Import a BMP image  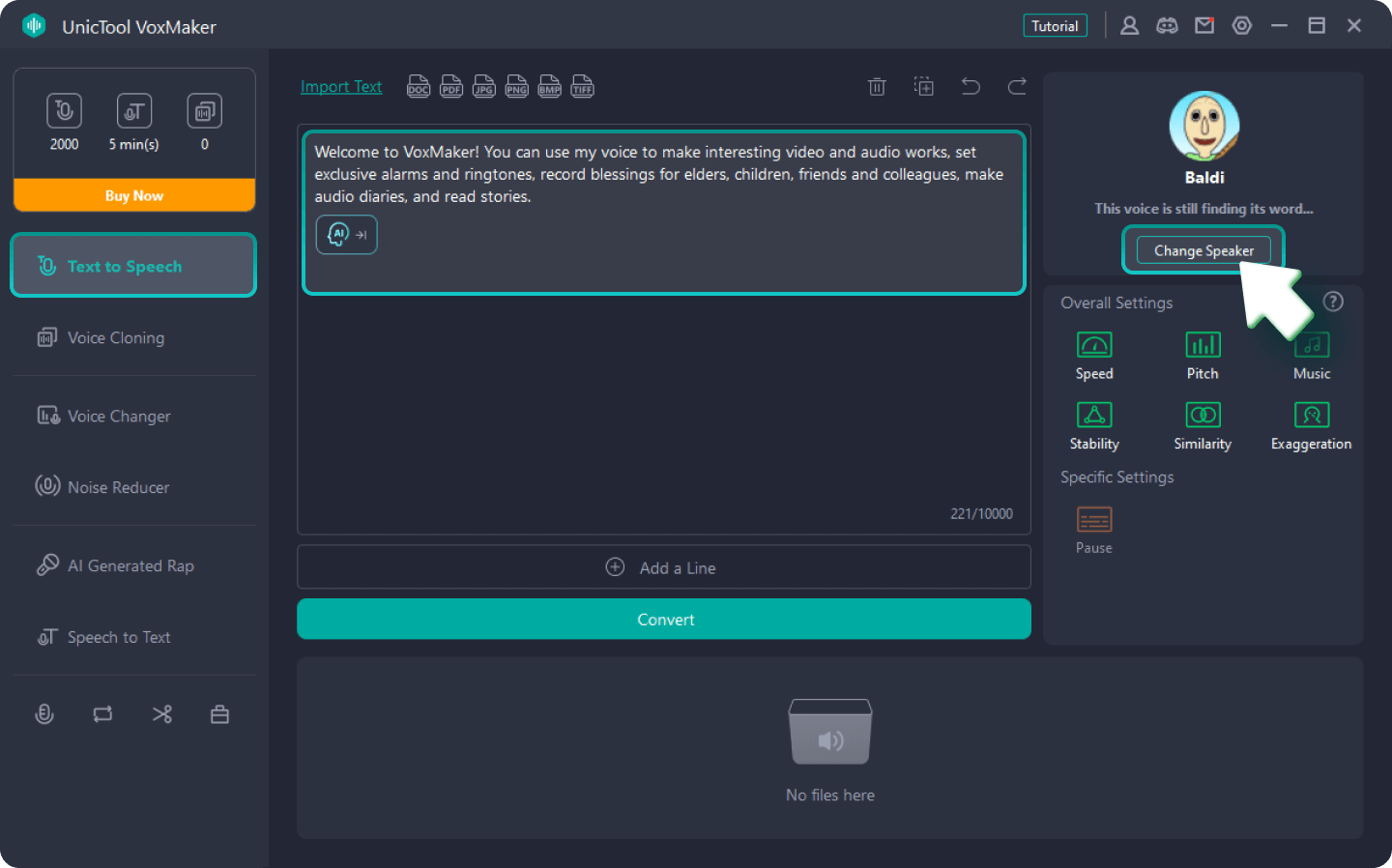[550, 87]
